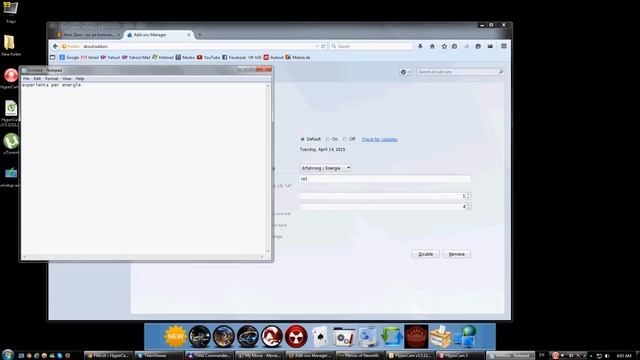Select the Default automatic updates radio
Viewport: 640px width, 360px height.
pyautogui.click(x=302, y=139)
